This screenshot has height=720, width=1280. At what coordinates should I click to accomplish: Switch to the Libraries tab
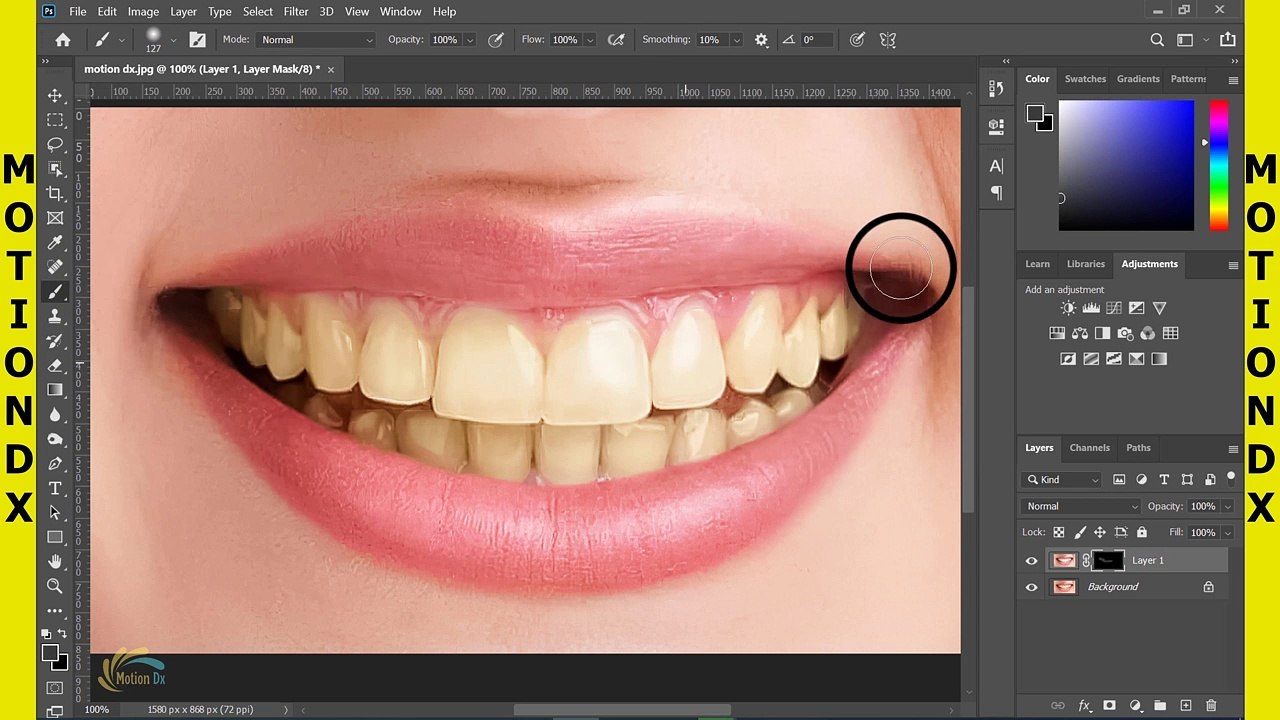pos(1085,264)
